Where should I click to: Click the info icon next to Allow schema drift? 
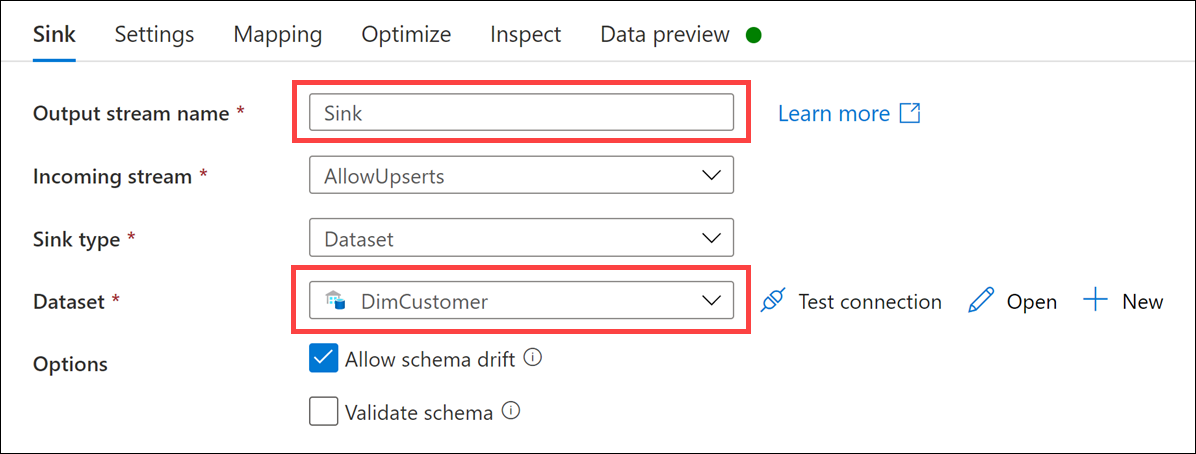(x=534, y=357)
